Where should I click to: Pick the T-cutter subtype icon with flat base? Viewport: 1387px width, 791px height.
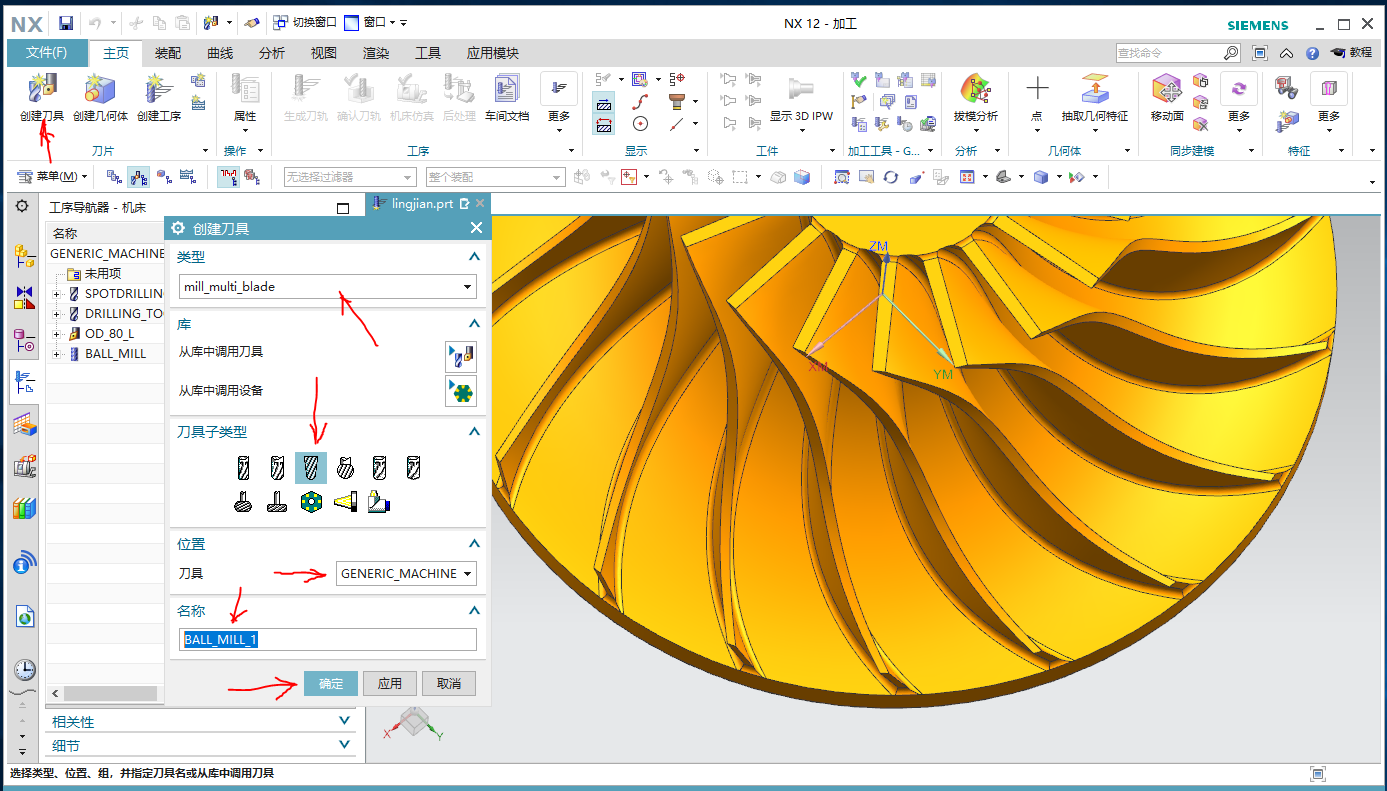276,502
